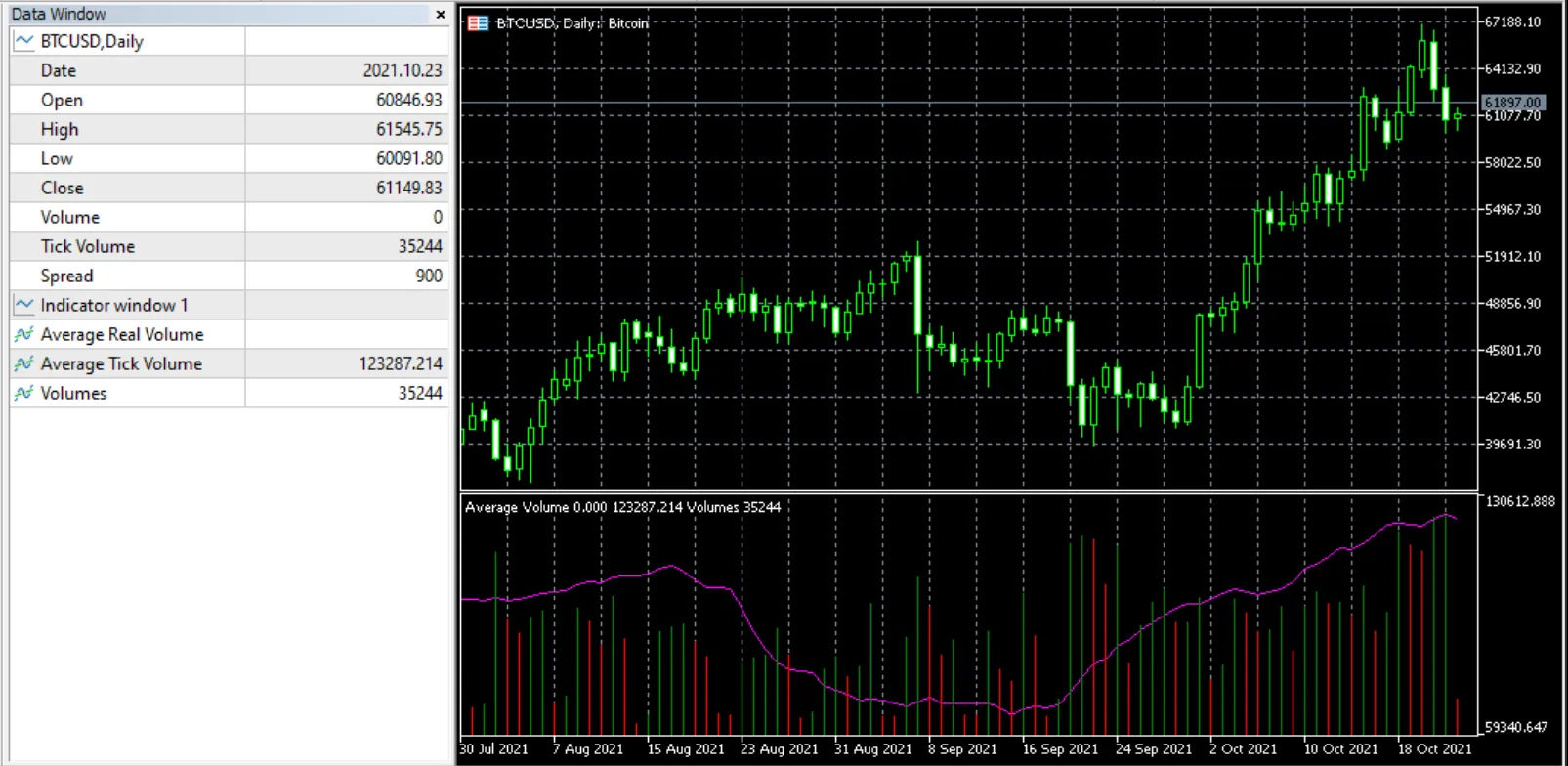
Task: Close the Data Window panel
Action: coord(441,14)
